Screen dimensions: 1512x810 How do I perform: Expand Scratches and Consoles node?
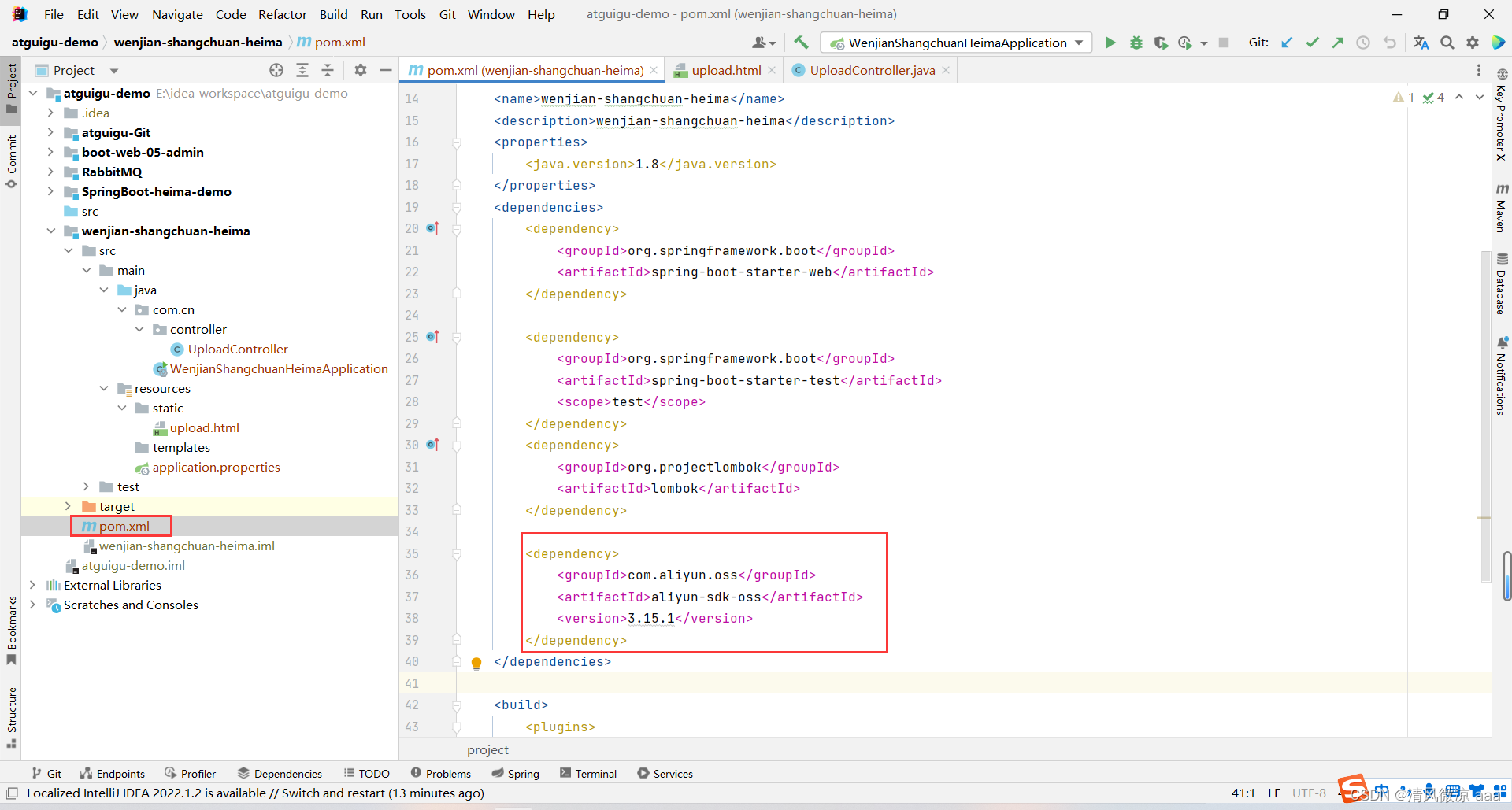(x=32, y=605)
